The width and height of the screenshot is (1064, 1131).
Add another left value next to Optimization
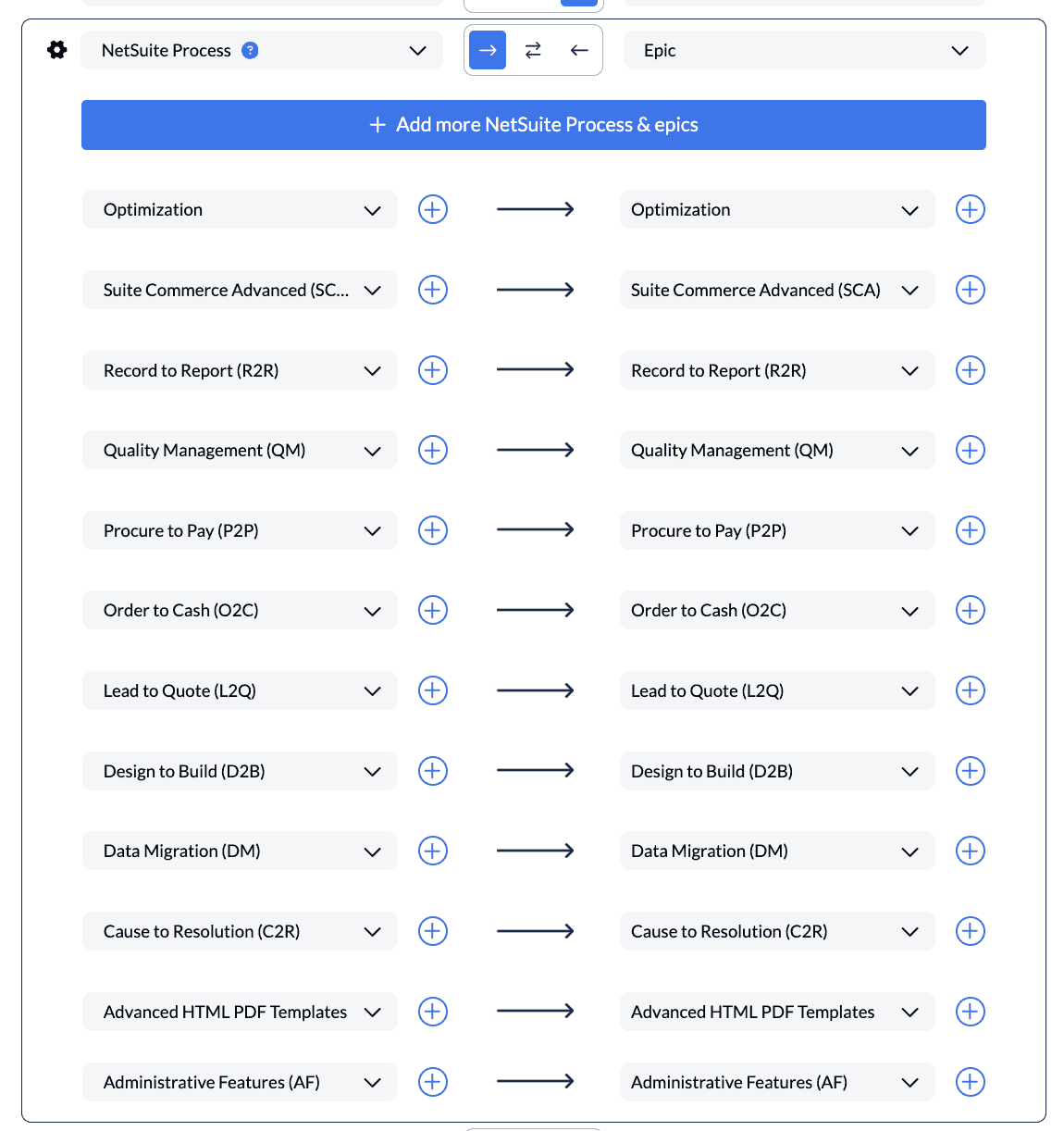coord(433,209)
